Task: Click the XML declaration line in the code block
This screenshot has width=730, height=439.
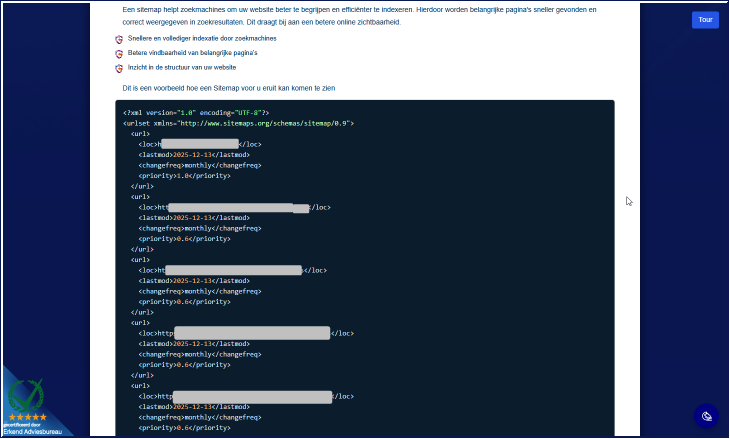Action: click(x=196, y=113)
